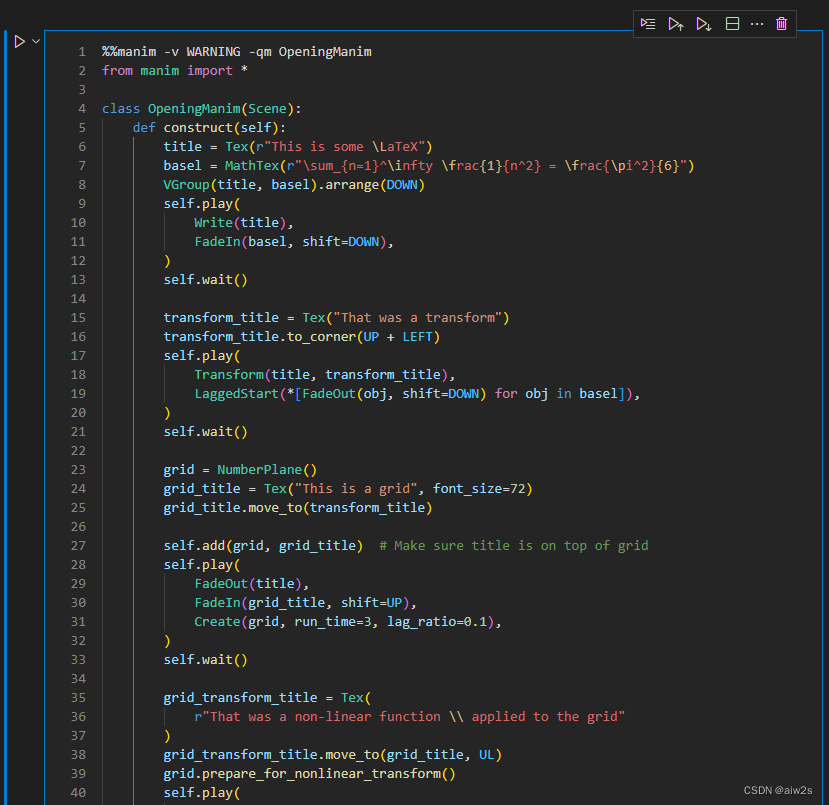Click 'VGroup(title, basel).arrange(DOWN)'
The width and height of the screenshot is (829, 805).
(294, 185)
